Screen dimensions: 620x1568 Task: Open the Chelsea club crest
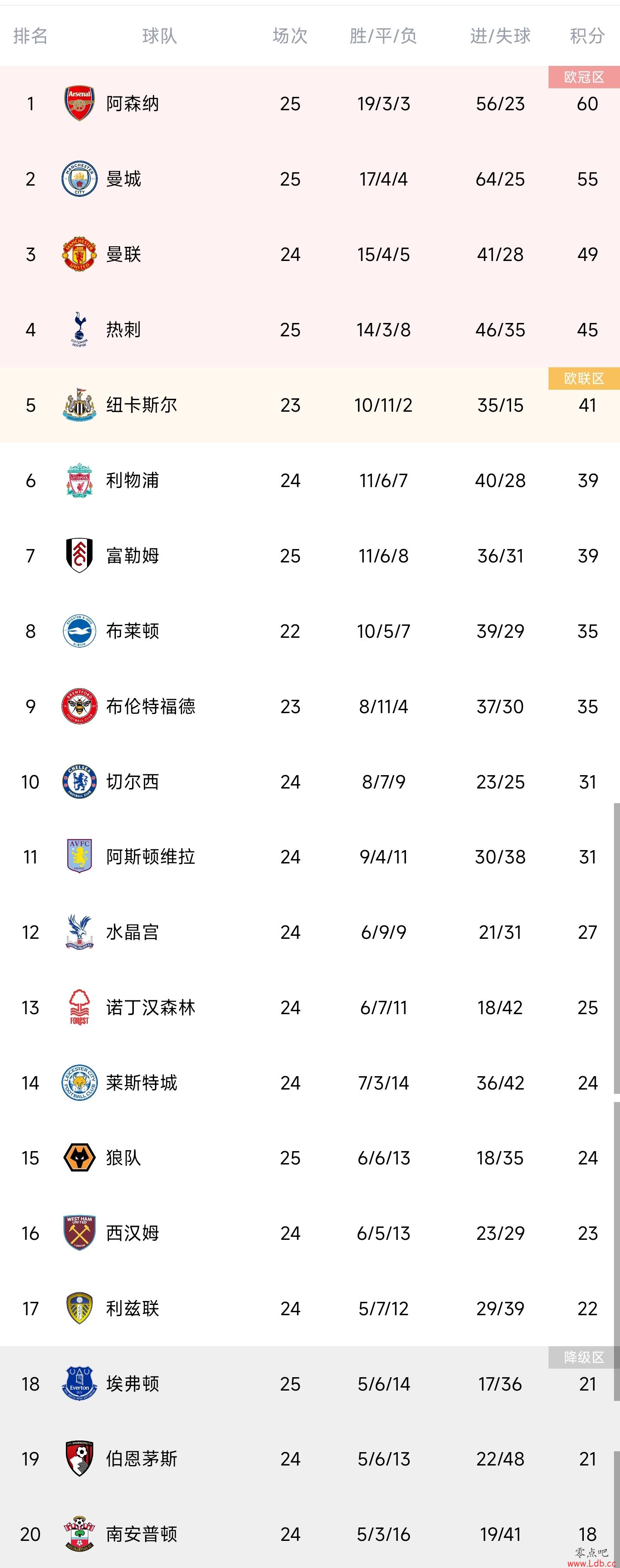[79, 782]
